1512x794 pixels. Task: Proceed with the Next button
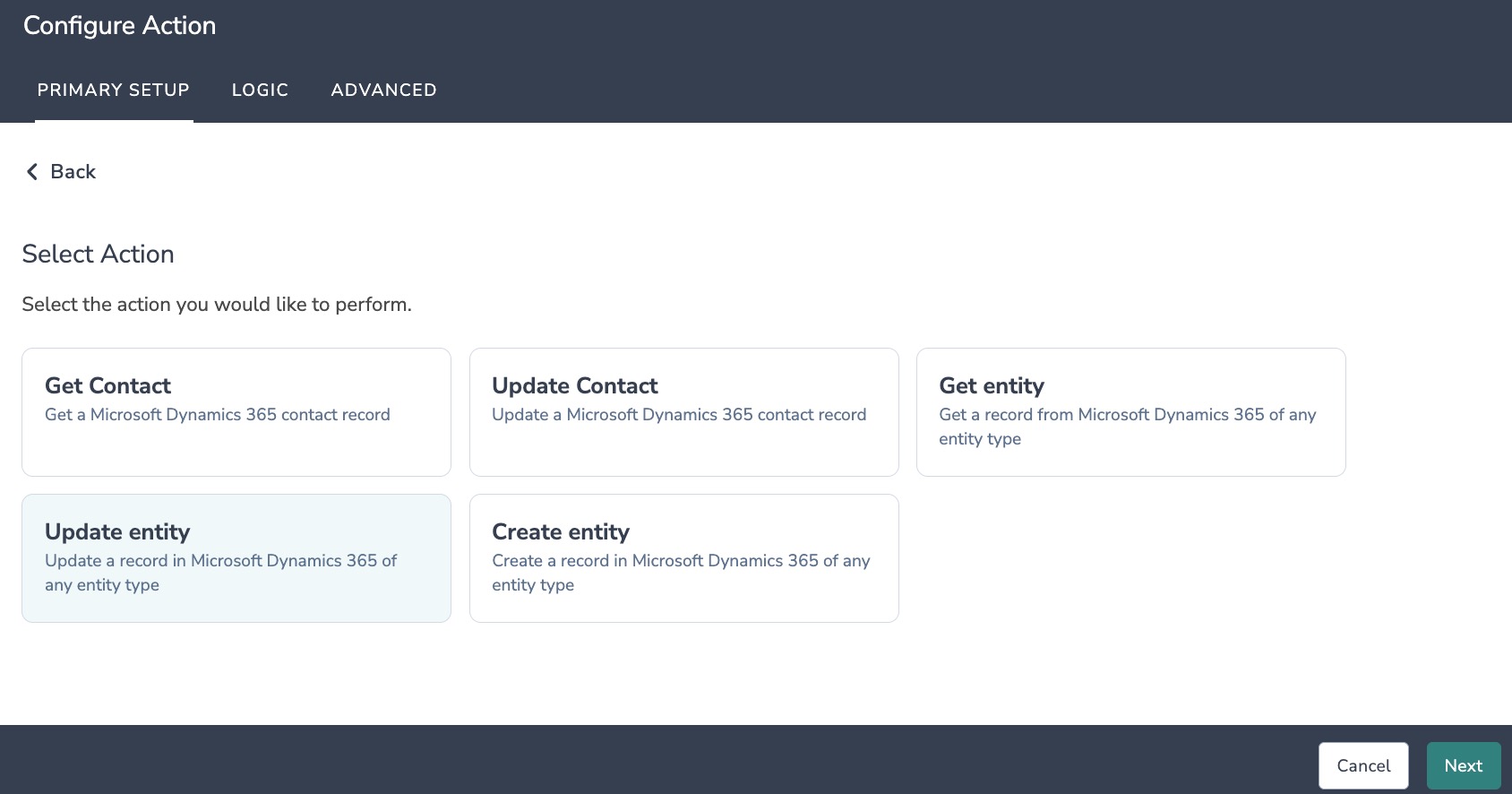click(x=1464, y=766)
